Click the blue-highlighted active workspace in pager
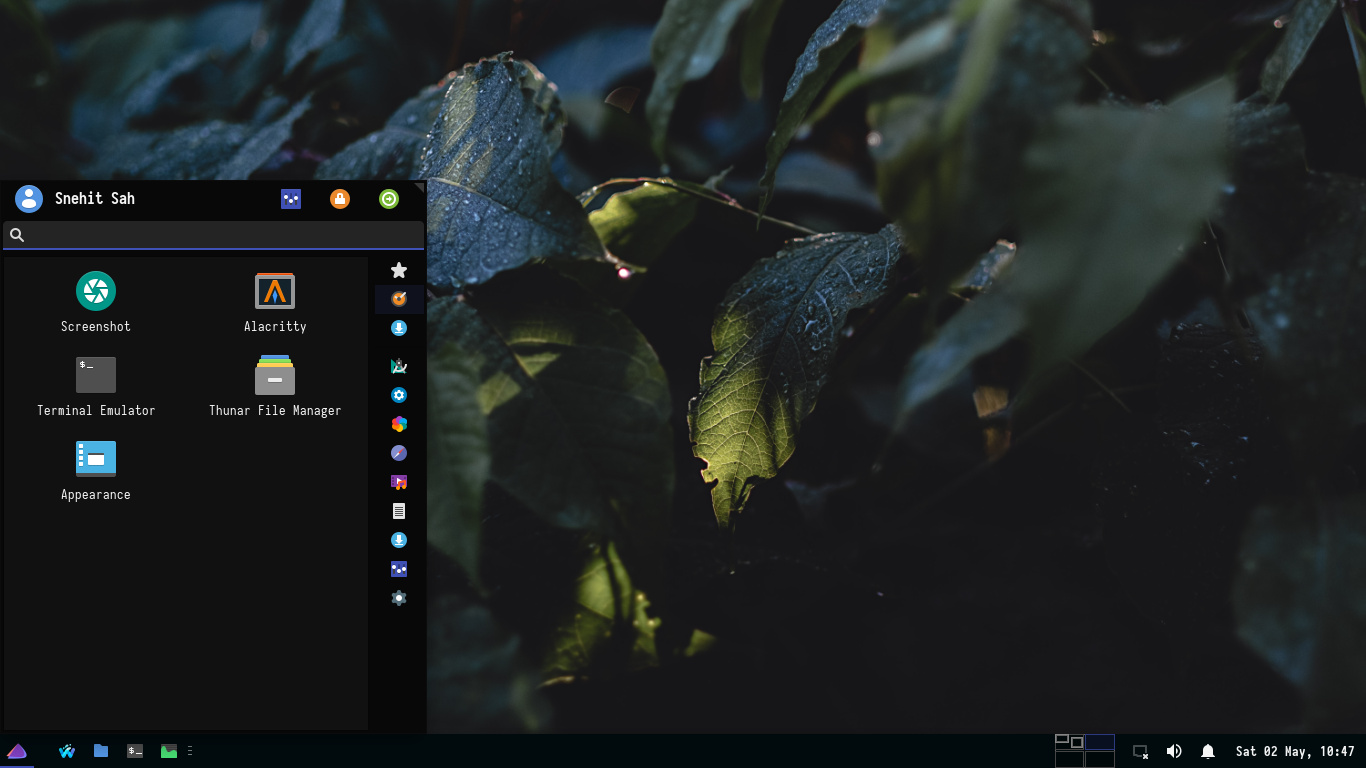The image size is (1366, 768). point(1100,742)
